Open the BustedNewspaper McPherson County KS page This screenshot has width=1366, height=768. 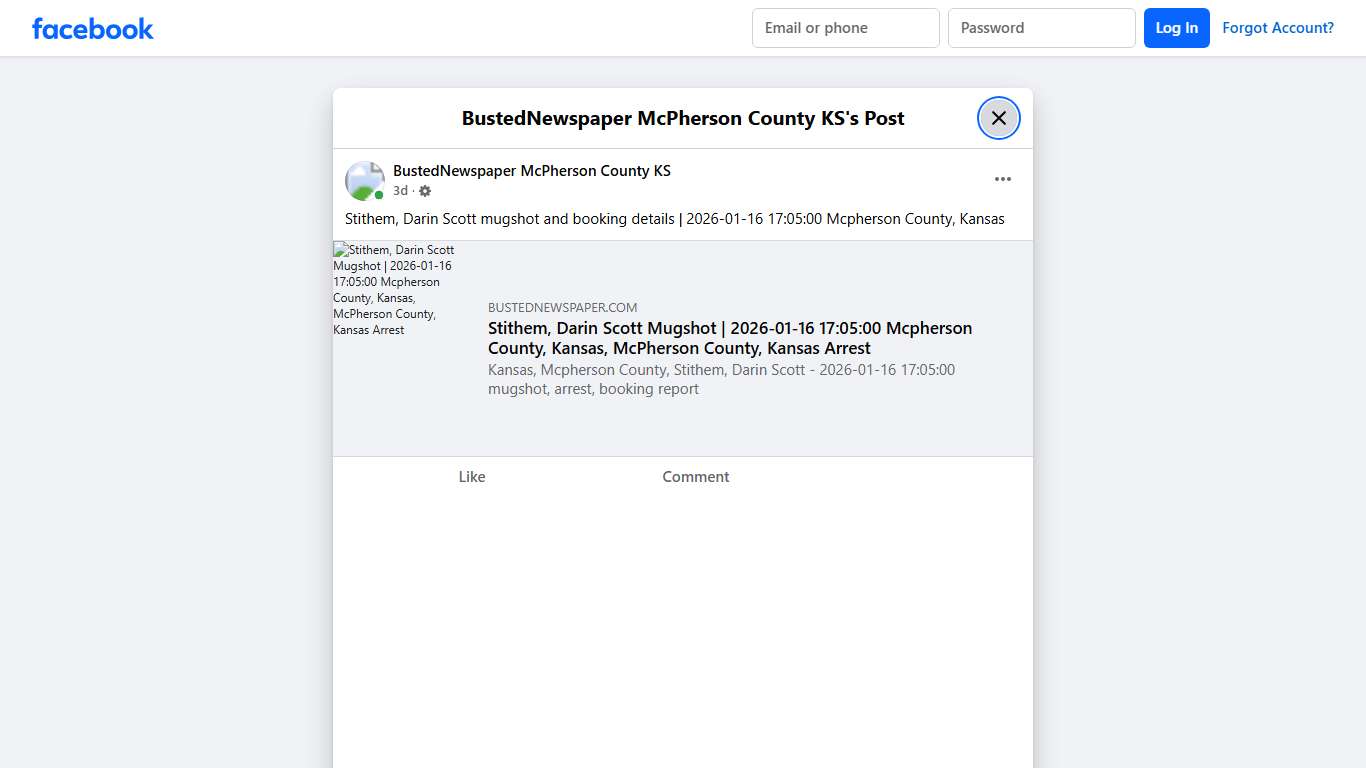coord(531,170)
